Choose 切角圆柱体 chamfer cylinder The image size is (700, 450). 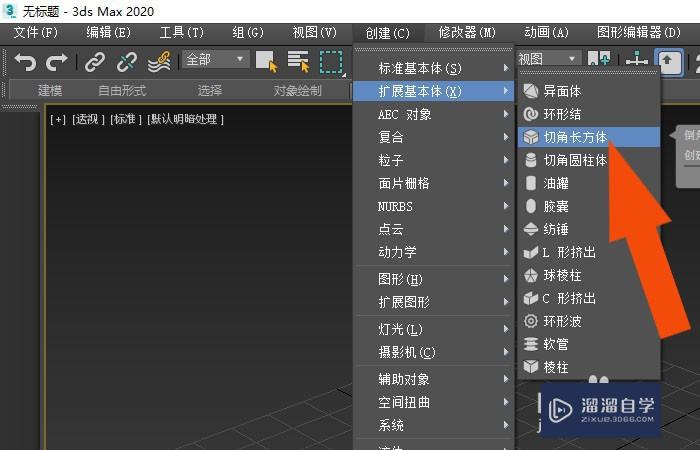tap(589, 160)
